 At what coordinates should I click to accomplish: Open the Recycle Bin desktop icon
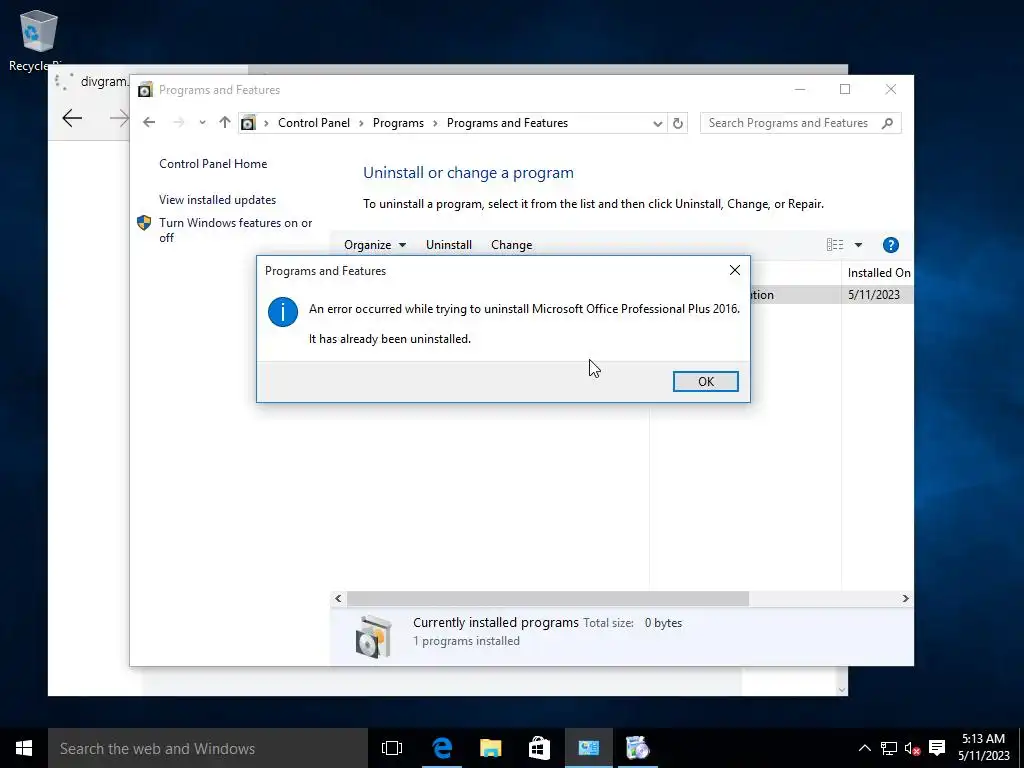38,40
